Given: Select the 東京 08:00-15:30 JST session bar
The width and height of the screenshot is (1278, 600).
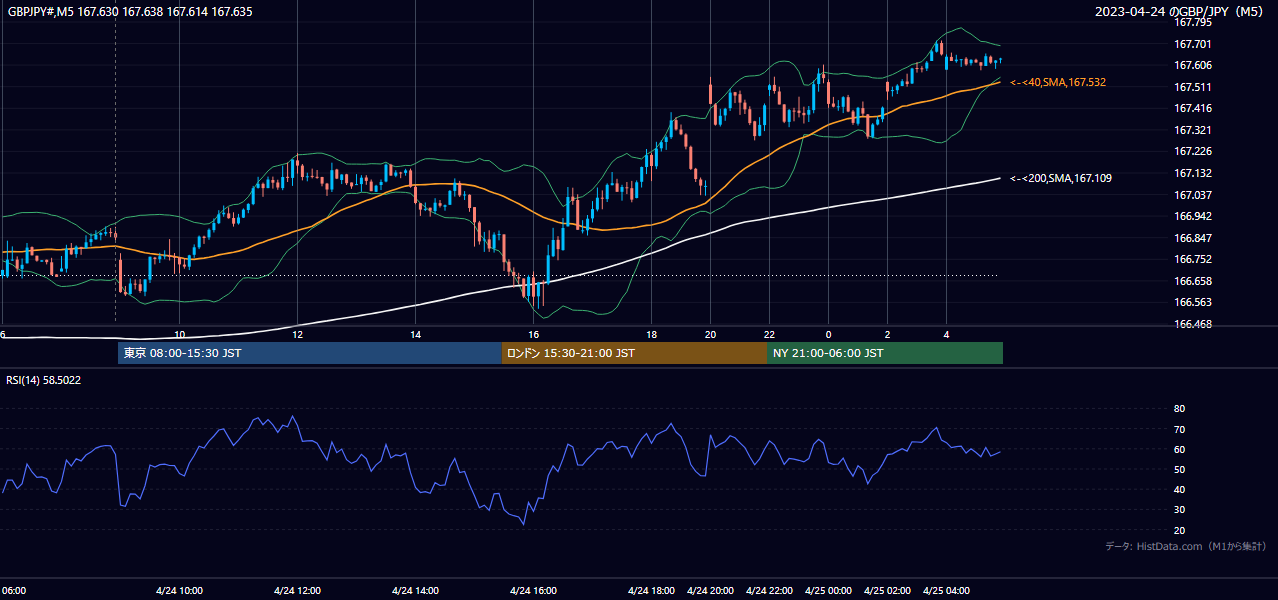Looking at the screenshot, I should click(310, 353).
